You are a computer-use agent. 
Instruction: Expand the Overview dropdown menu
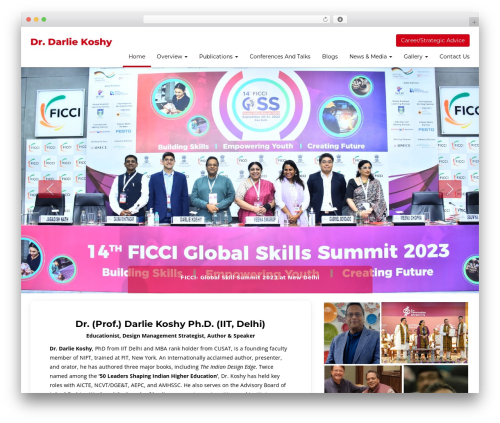[x=172, y=57]
